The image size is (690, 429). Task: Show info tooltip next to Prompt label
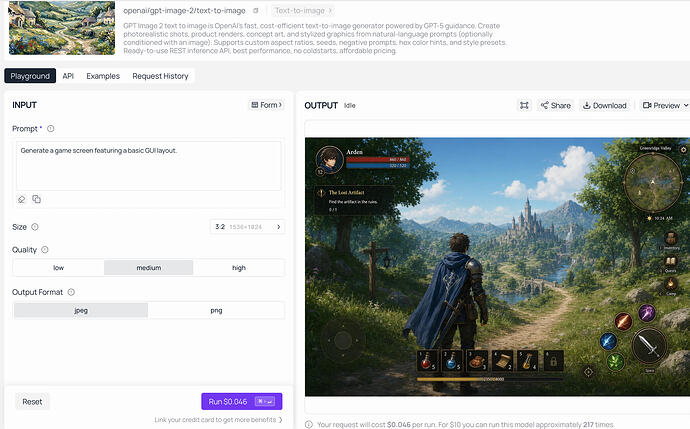51,128
